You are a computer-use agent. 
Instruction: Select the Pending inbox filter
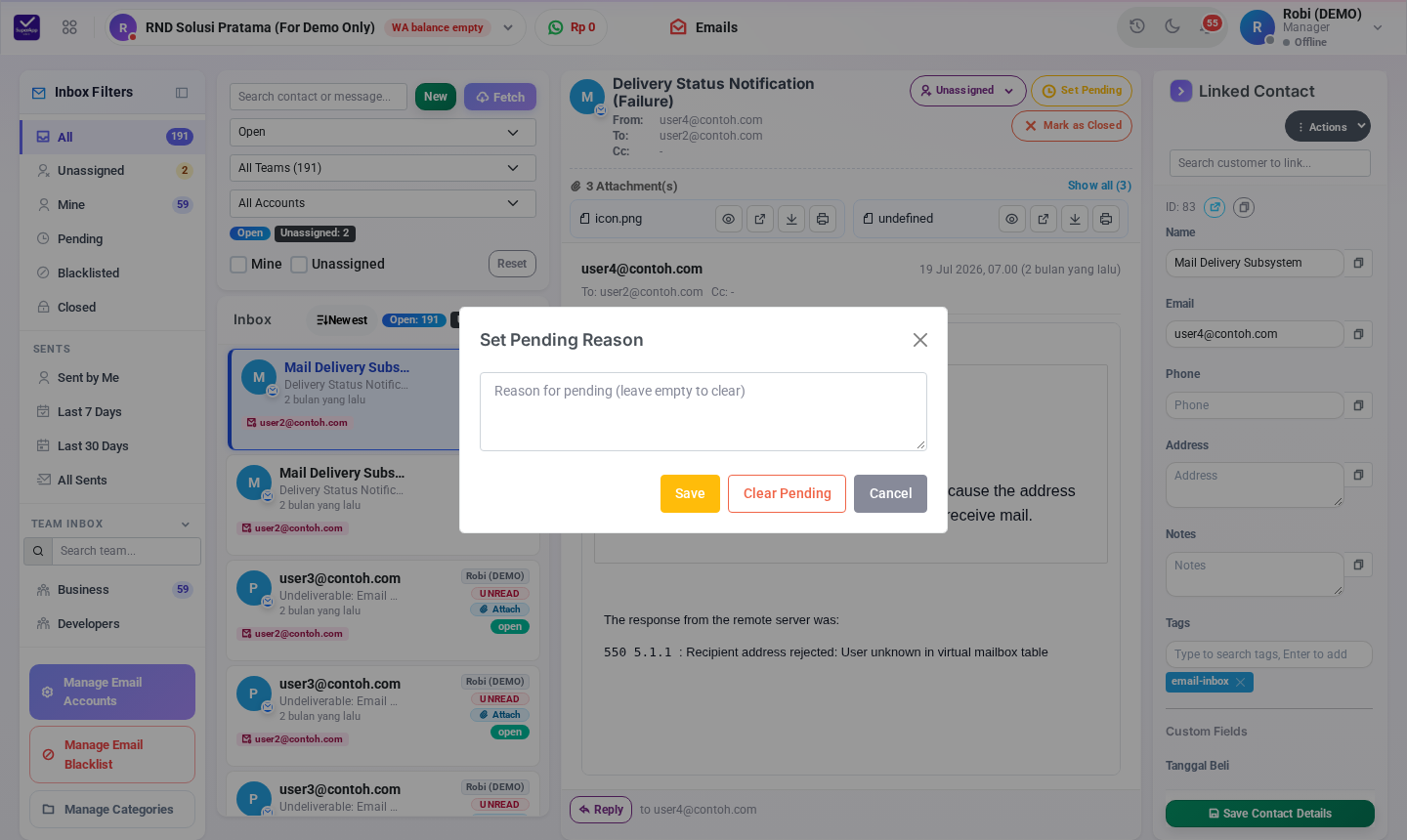[x=112, y=239]
